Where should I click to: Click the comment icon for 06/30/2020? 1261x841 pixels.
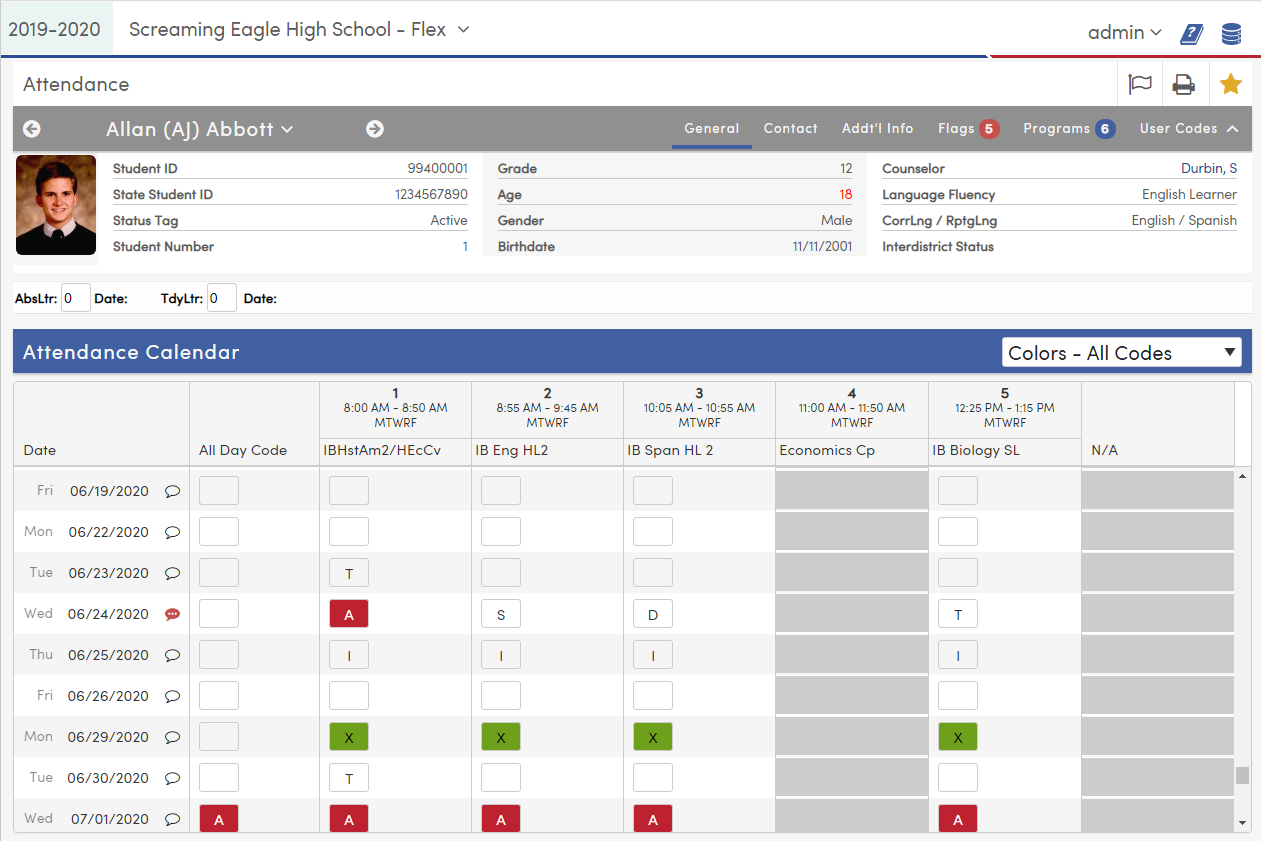coord(172,777)
